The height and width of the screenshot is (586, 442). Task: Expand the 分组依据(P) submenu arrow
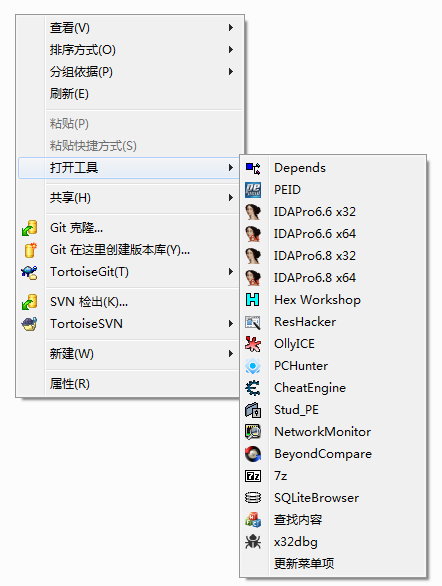tap(231, 72)
